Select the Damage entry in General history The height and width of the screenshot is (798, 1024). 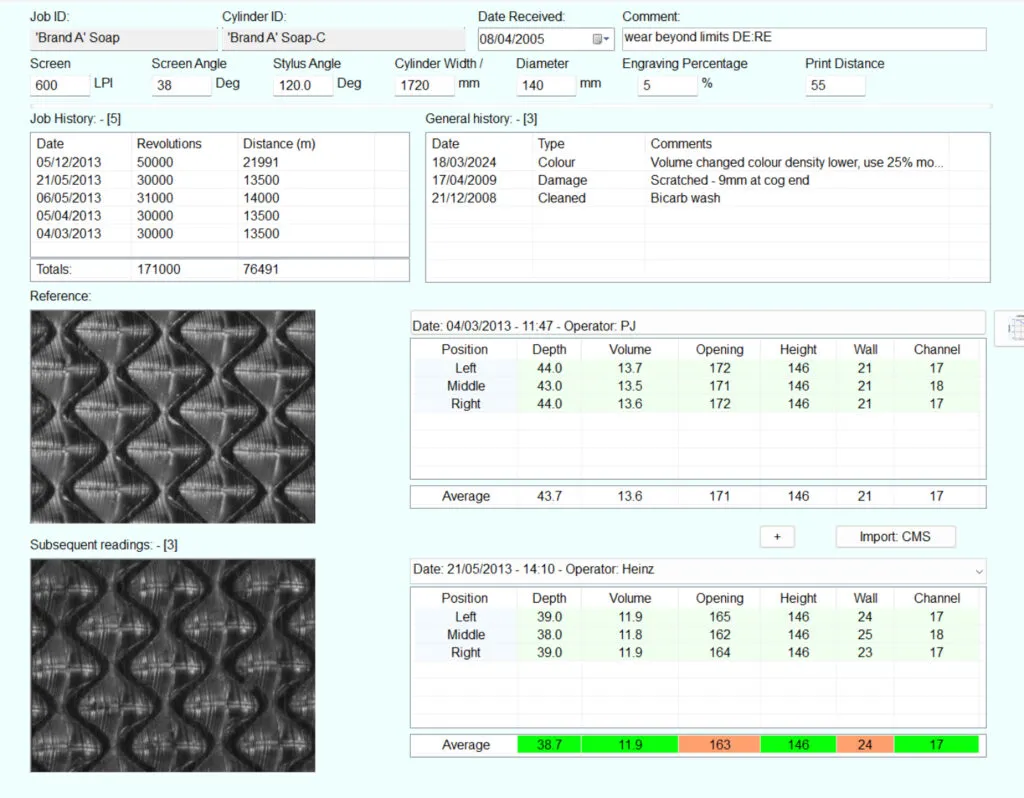pyautogui.click(x=700, y=180)
